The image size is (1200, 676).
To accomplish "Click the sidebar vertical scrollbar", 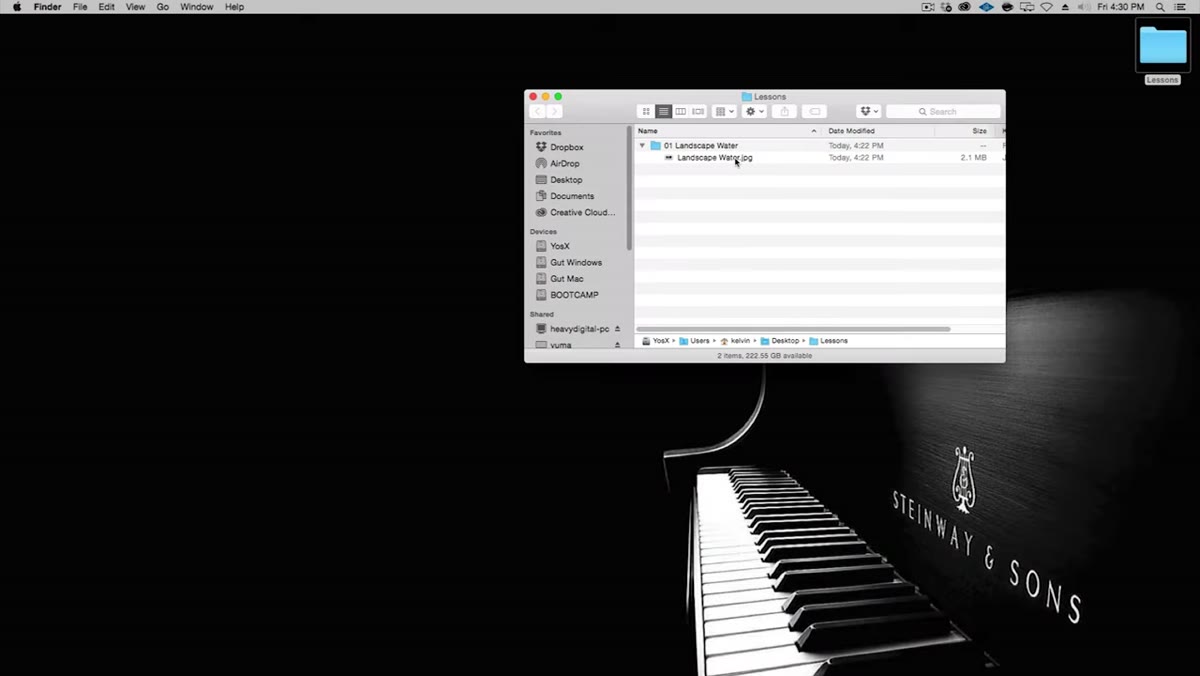I will point(629,188).
